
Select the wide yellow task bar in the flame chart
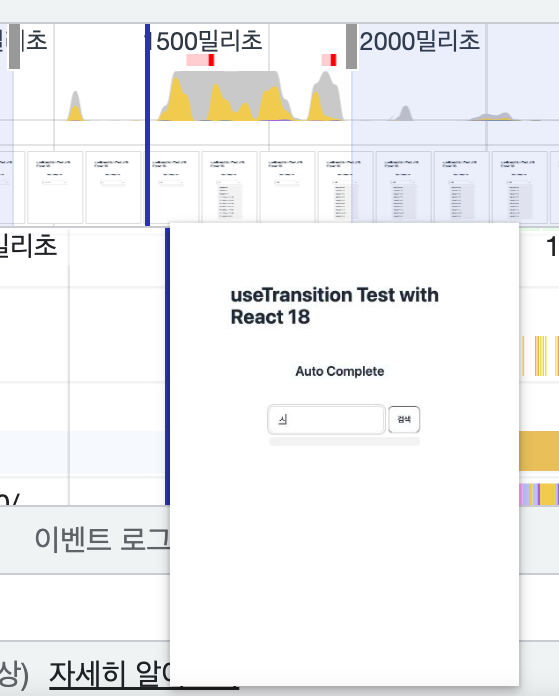(x=539, y=451)
